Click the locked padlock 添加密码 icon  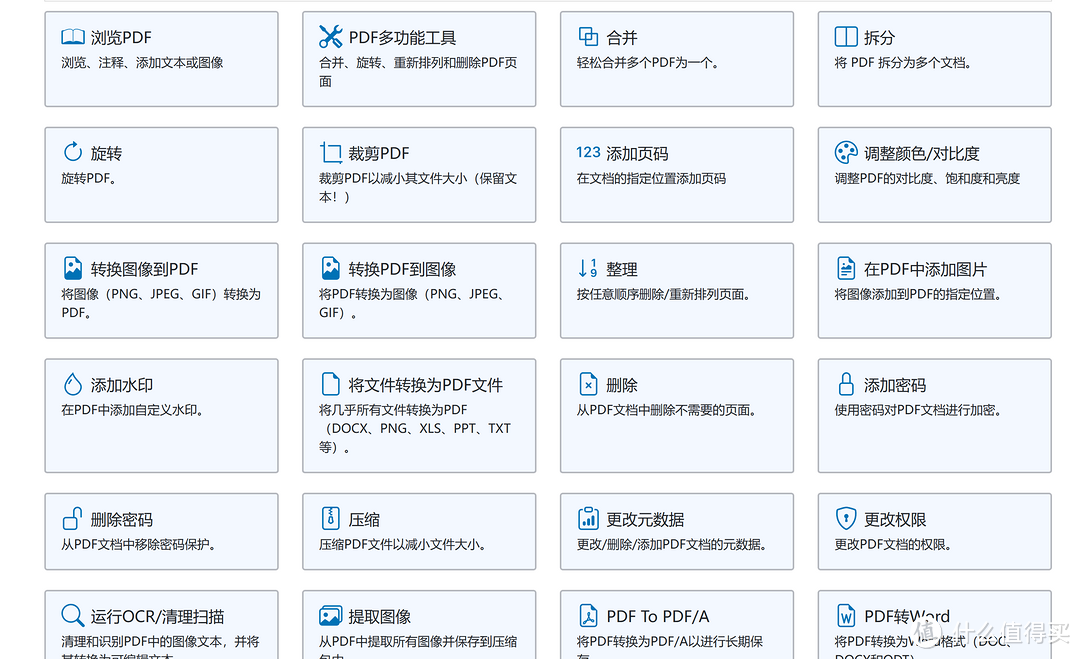point(846,384)
